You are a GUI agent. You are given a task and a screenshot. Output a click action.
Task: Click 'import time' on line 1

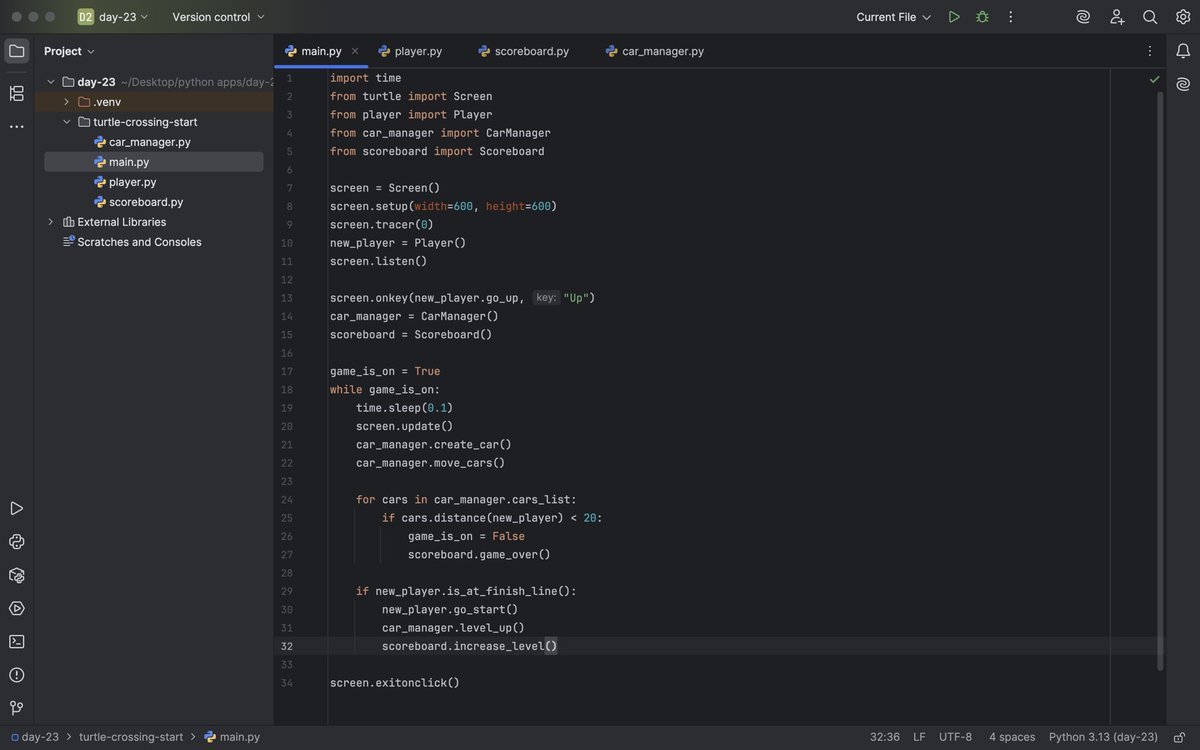coord(366,78)
